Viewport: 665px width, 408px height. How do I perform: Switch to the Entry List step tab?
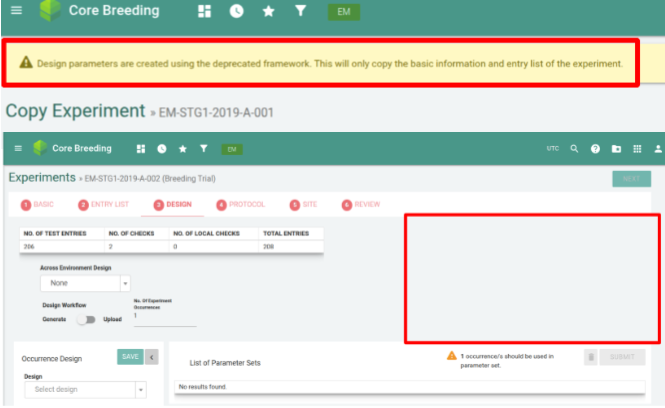click(104, 204)
